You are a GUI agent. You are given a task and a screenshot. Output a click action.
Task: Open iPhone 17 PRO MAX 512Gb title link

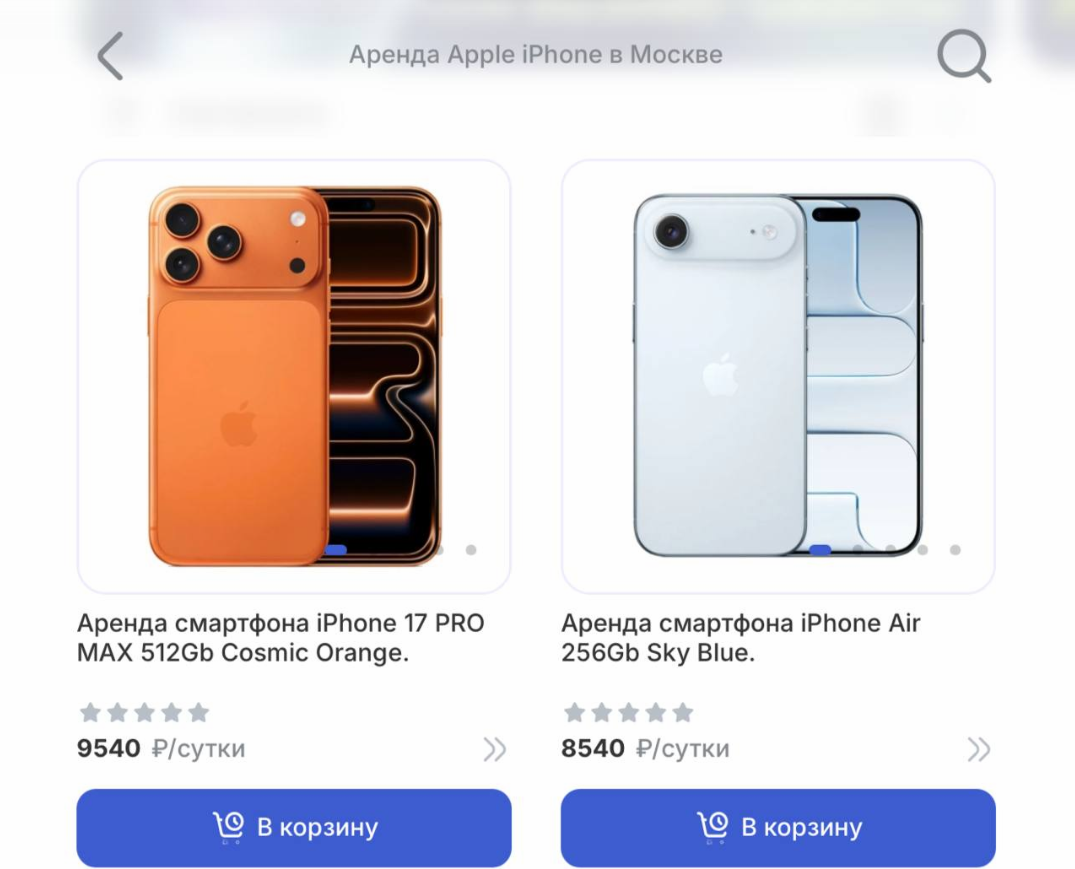[280, 637]
